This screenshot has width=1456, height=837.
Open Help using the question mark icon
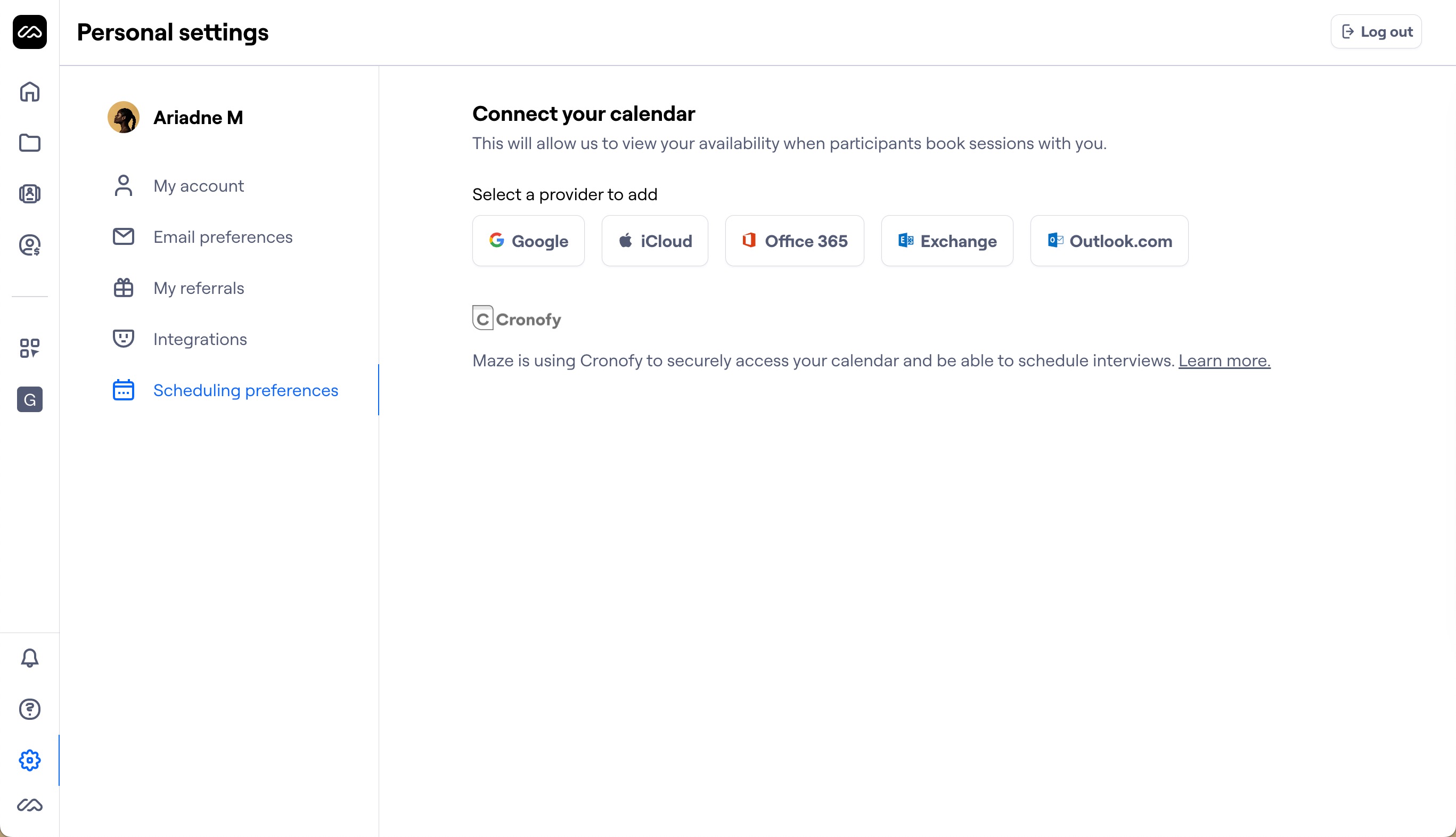tap(29, 709)
